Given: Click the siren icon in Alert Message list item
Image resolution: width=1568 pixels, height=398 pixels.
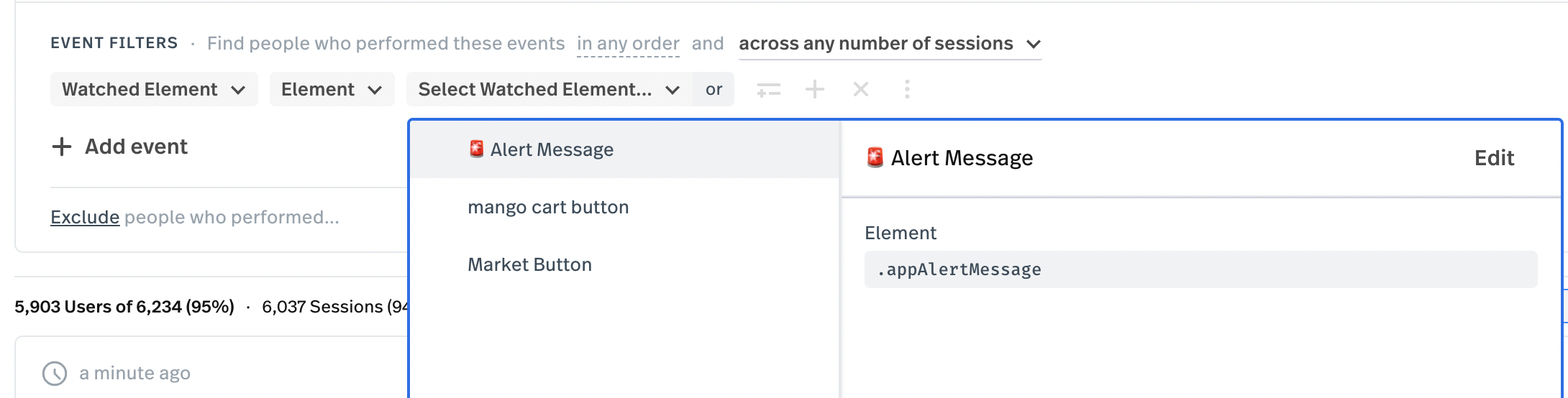Looking at the screenshot, I should [476, 149].
